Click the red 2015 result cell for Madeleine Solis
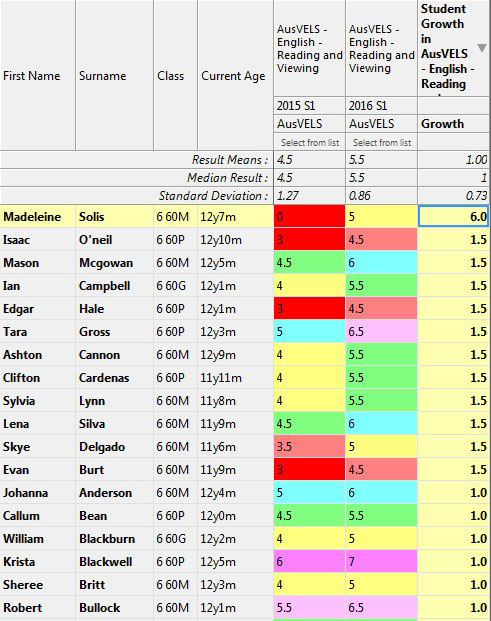Image resolution: width=491 pixels, height=621 pixels. (309, 217)
